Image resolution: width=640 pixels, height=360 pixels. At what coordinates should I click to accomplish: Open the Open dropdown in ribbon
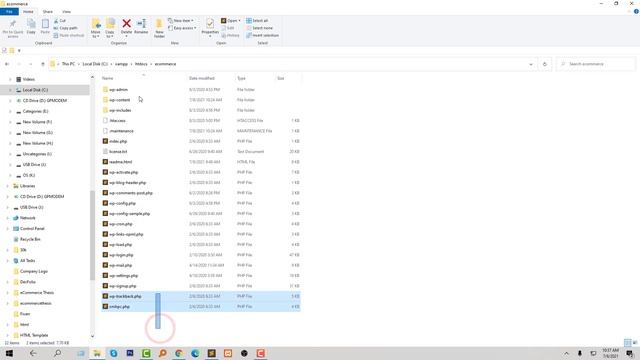[x=231, y=20]
